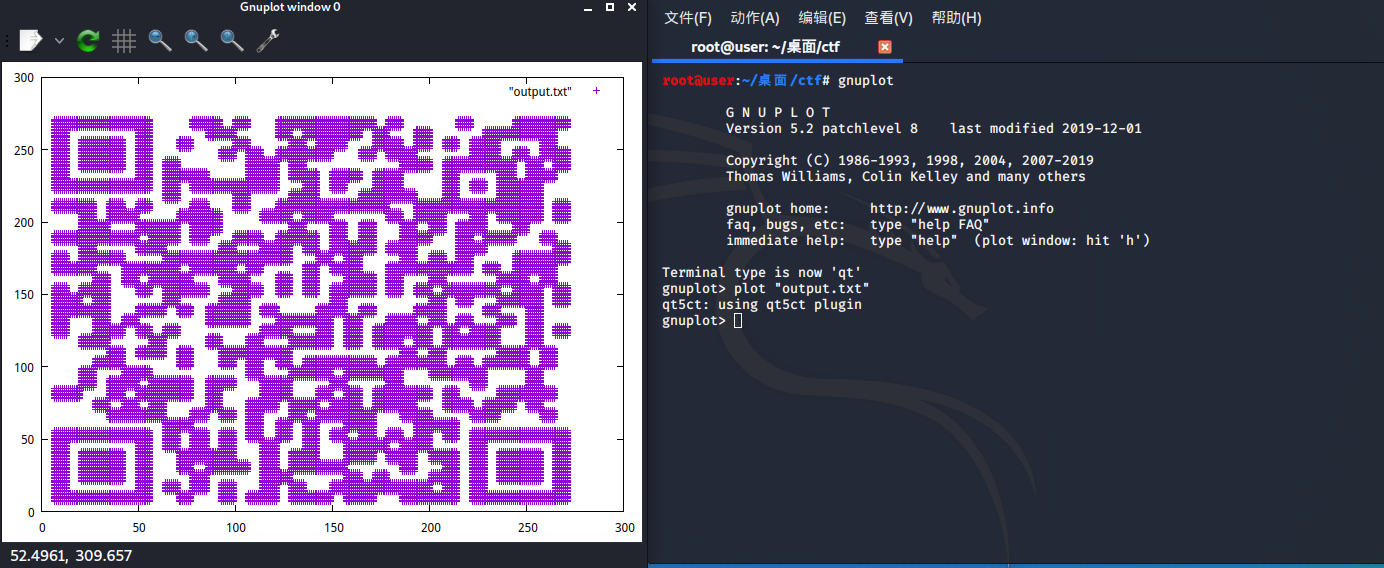
Task: Click the y-axis label 250 on the plot
Action: coord(23,150)
